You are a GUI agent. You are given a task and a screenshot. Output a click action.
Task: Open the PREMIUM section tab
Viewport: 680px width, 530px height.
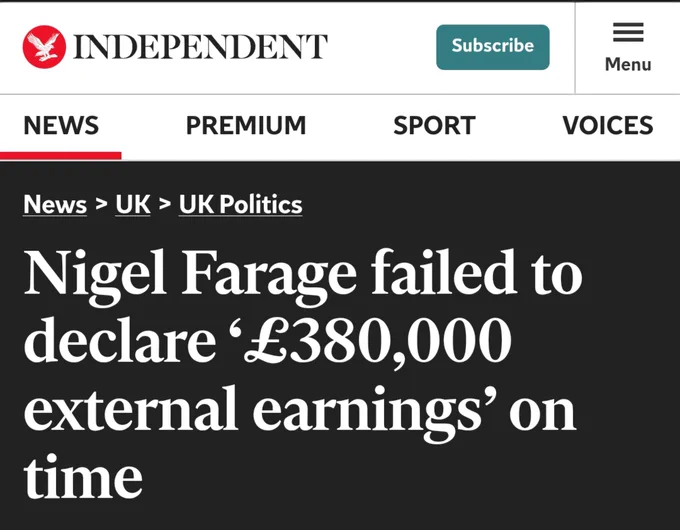pos(246,125)
